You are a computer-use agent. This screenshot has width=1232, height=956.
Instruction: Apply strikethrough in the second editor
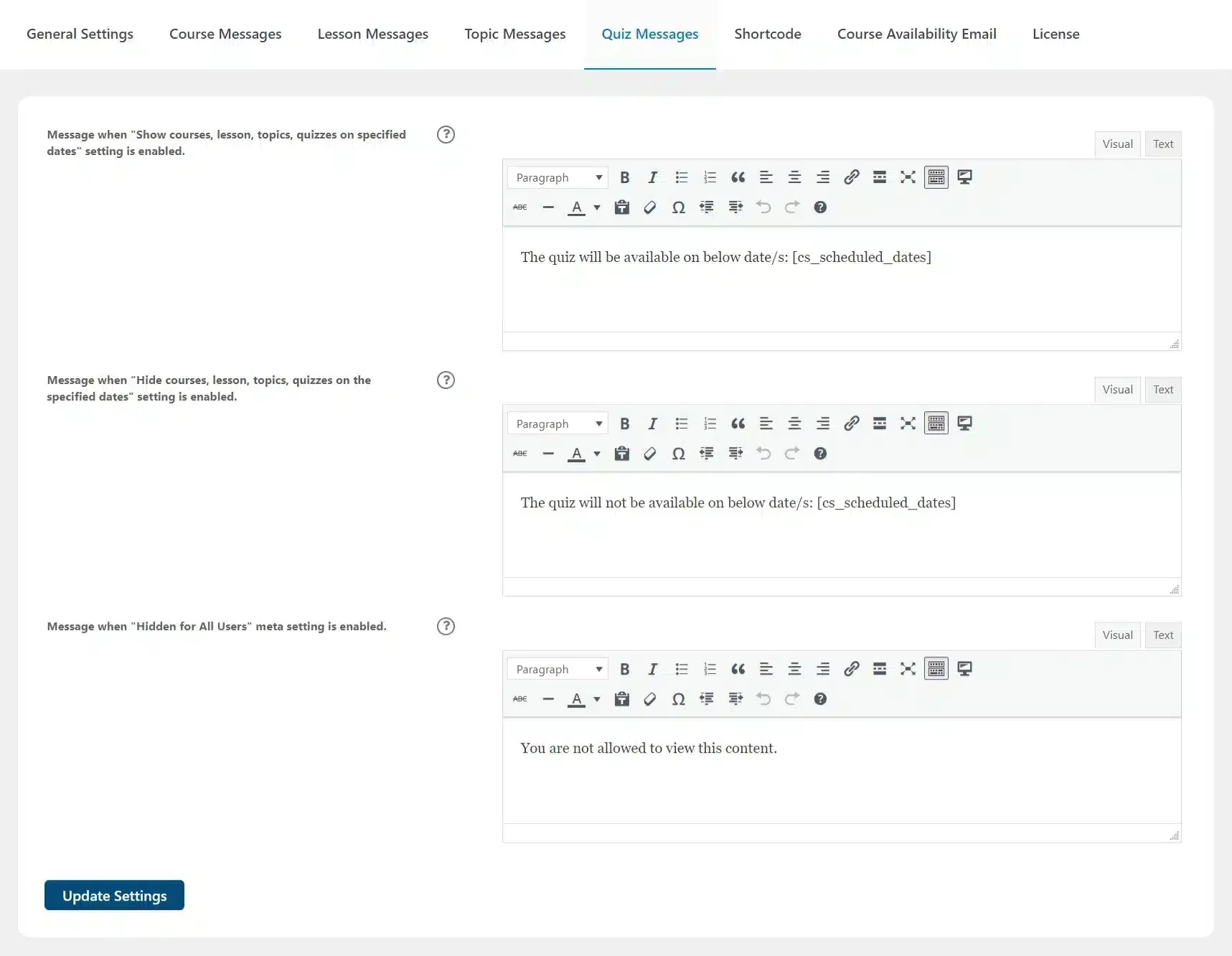(519, 453)
